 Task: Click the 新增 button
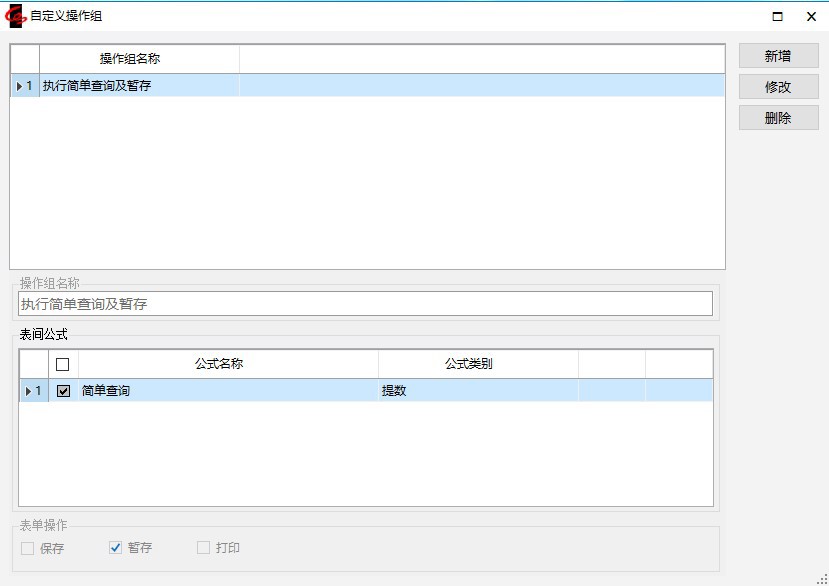point(778,56)
